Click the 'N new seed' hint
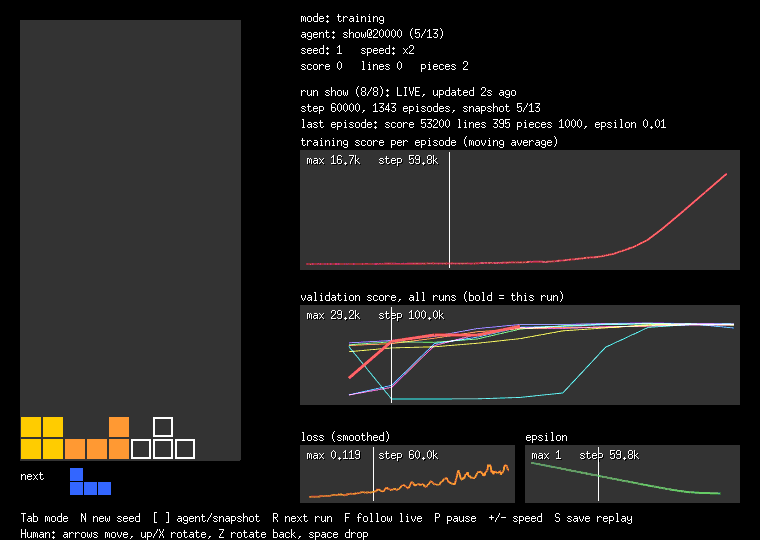The height and width of the screenshot is (540, 760). pos(111,518)
